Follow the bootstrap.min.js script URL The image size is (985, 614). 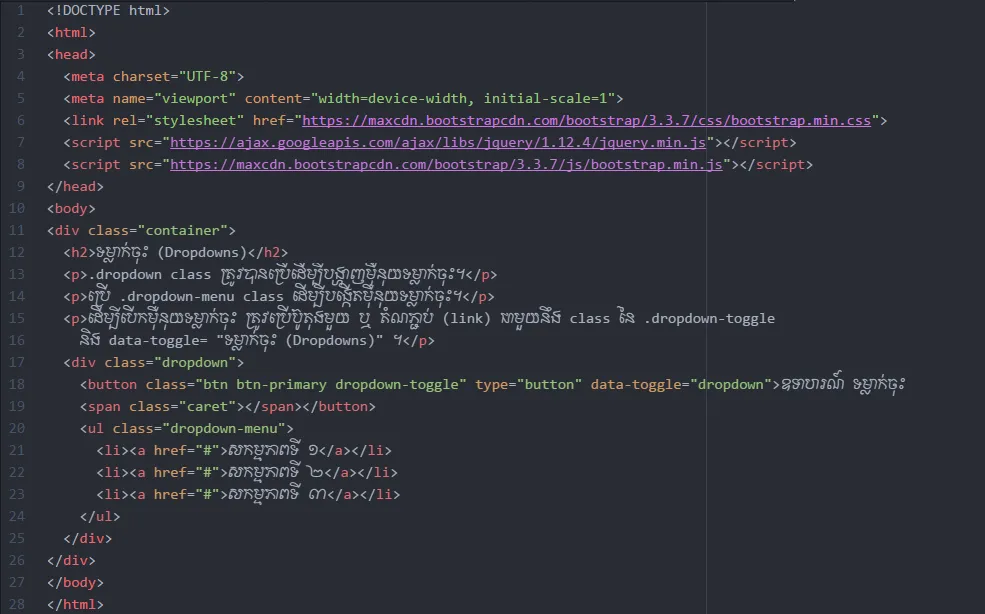(x=446, y=164)
